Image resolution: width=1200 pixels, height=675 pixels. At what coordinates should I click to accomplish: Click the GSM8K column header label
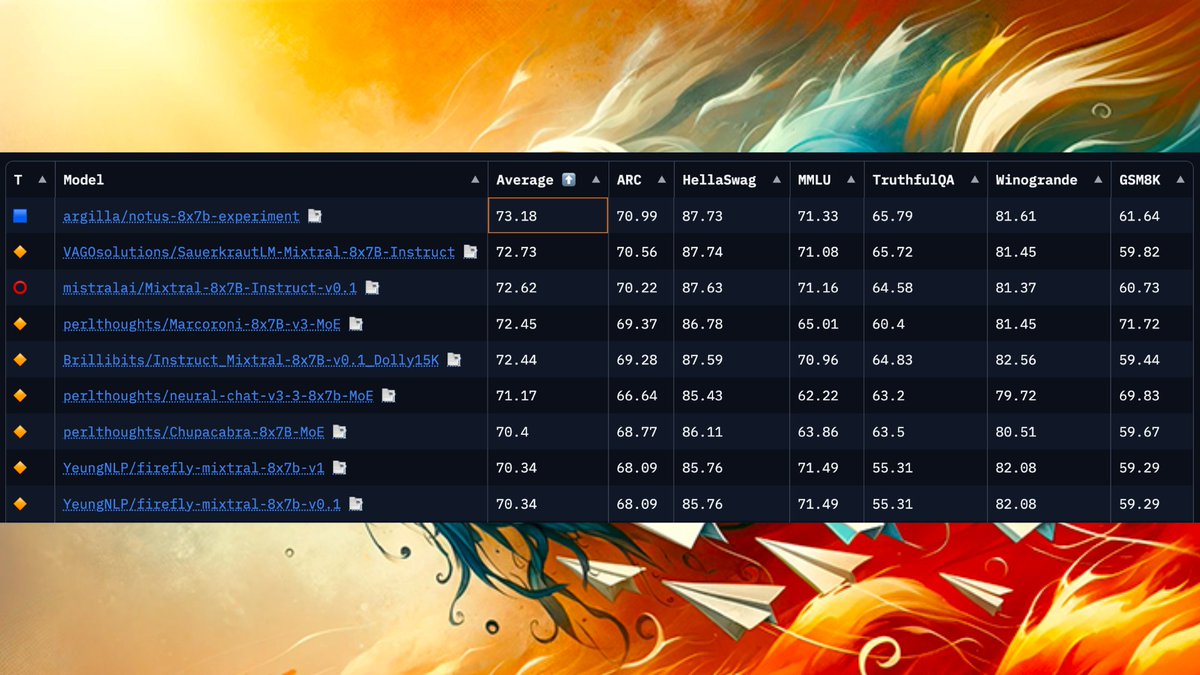point(1140,180)
